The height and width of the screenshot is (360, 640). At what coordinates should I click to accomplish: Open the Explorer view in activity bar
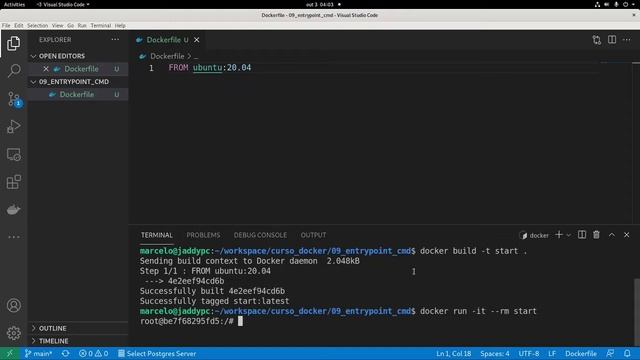tap(13, 43)
